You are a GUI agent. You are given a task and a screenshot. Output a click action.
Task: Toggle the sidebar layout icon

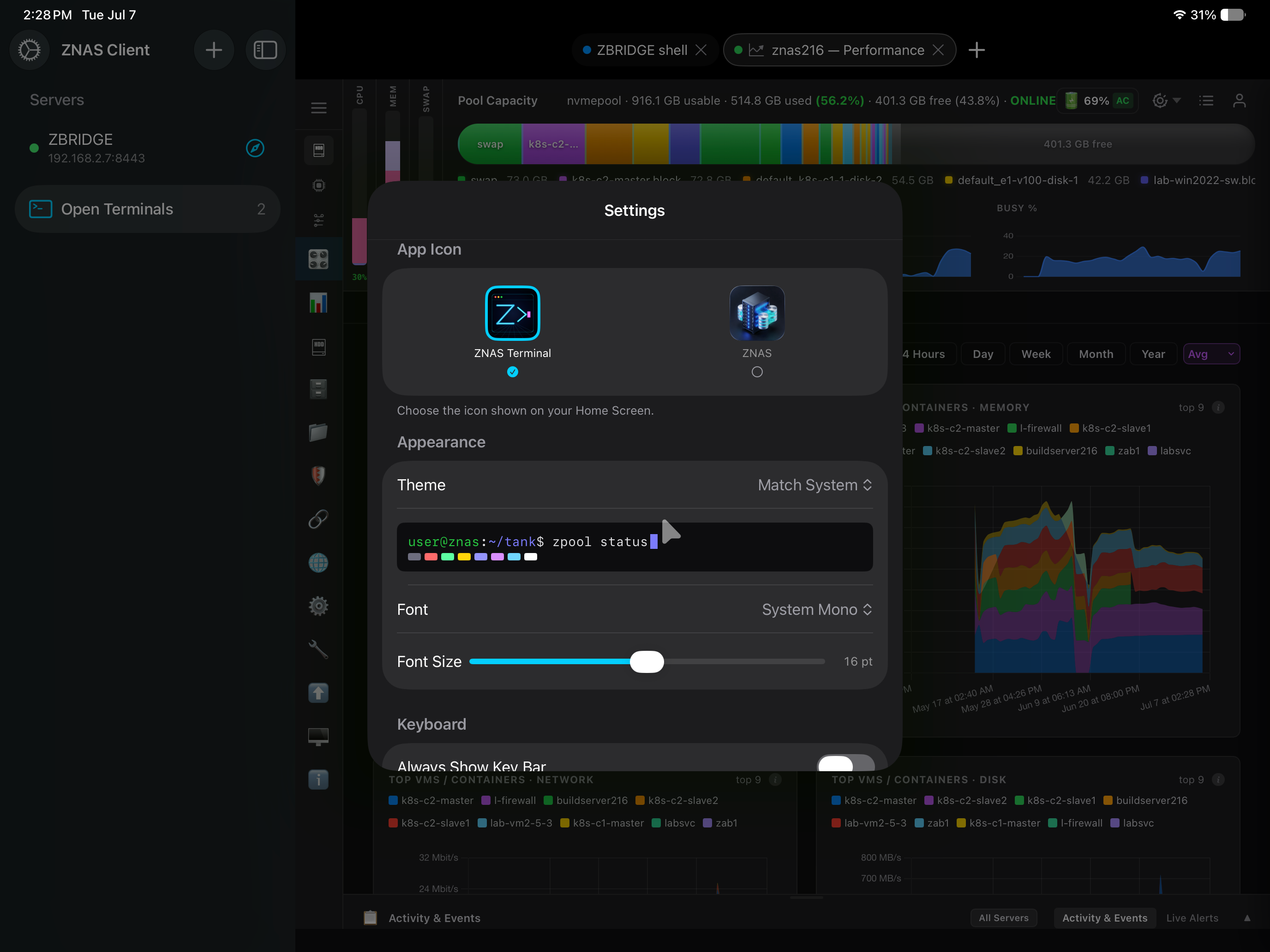265,50
